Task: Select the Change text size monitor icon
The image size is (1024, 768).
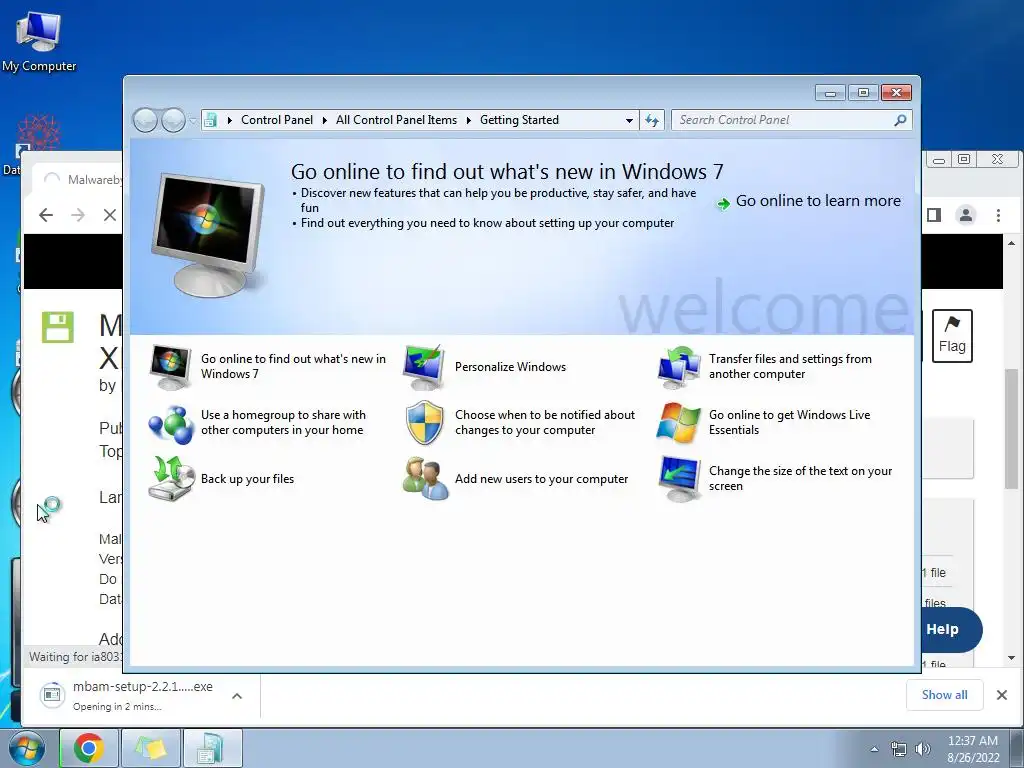Action: (678, 479)
